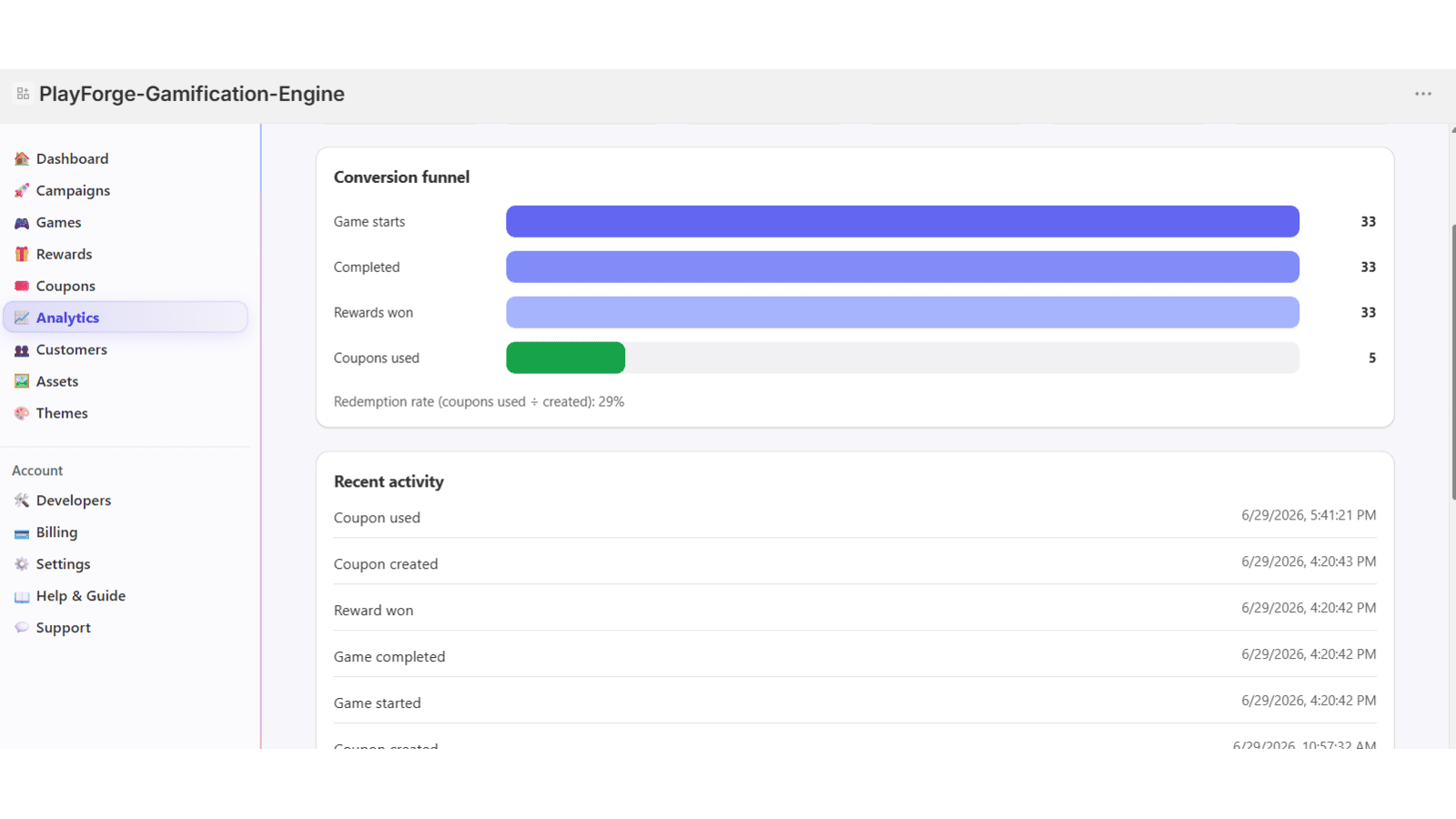The width and height of the screenshot is (1456, 819).
Task: Click the Game starts funnel bar
Action: (x=903, y=221)
